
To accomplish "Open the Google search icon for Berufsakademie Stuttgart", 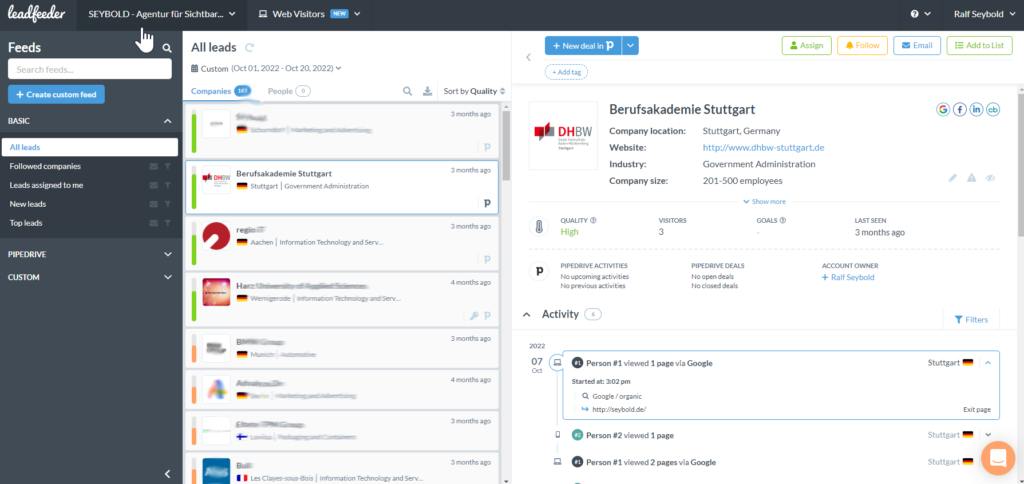I will click(944, 109).
